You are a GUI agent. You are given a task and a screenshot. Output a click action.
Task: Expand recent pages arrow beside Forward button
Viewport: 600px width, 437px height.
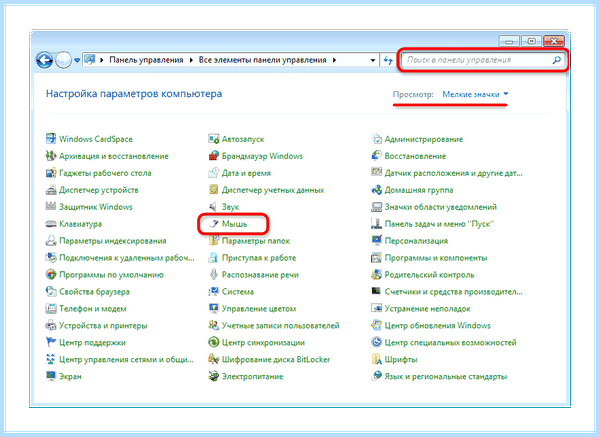[x=77, y=60]
